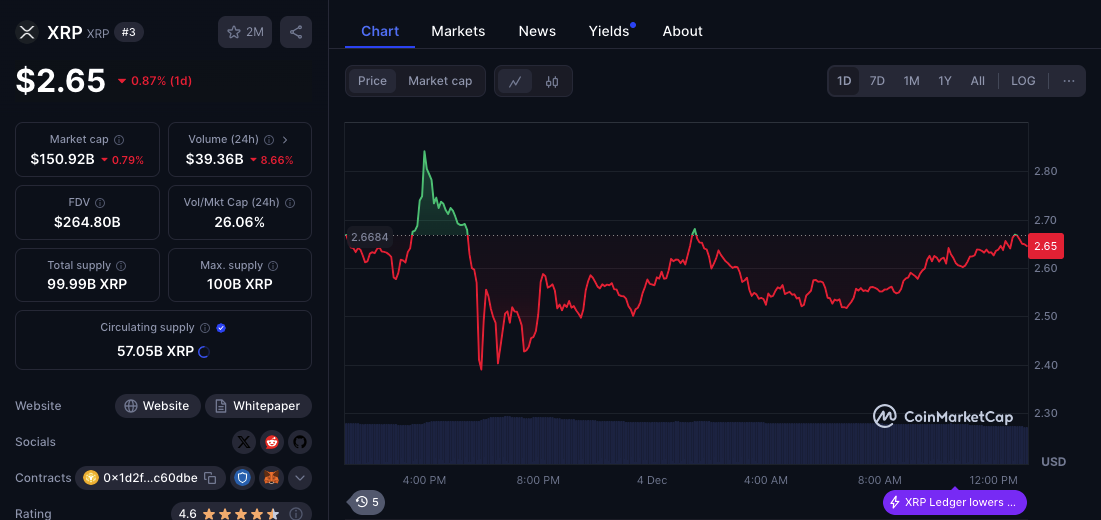Switch chart to candlestick view
1101x520 pixels.
pos(551,81)
